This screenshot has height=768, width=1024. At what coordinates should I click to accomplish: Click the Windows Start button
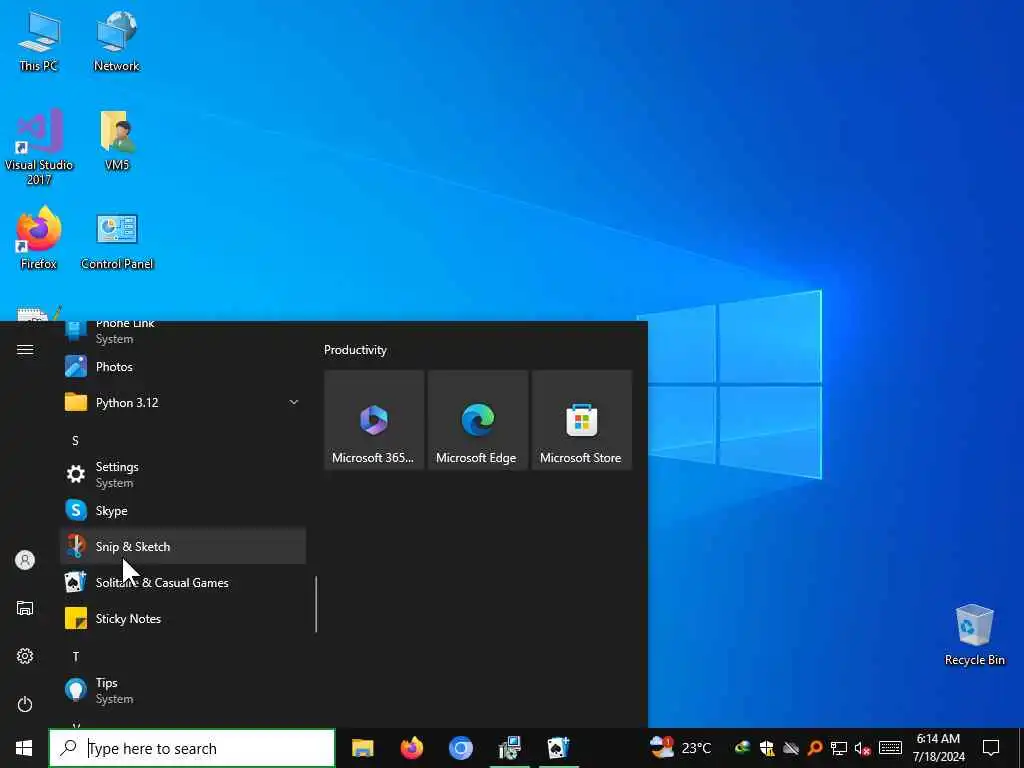24,748
